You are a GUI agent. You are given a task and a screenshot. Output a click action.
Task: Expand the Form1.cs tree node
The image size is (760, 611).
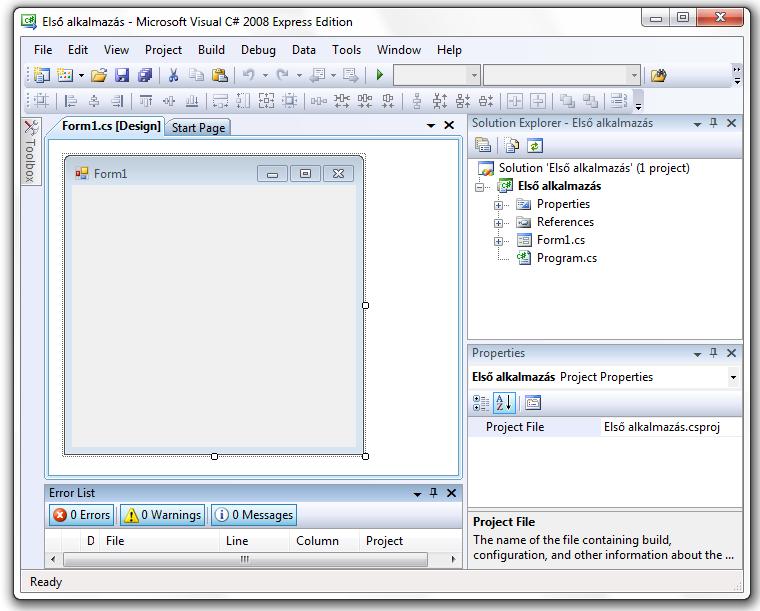(x=498, y=241)
